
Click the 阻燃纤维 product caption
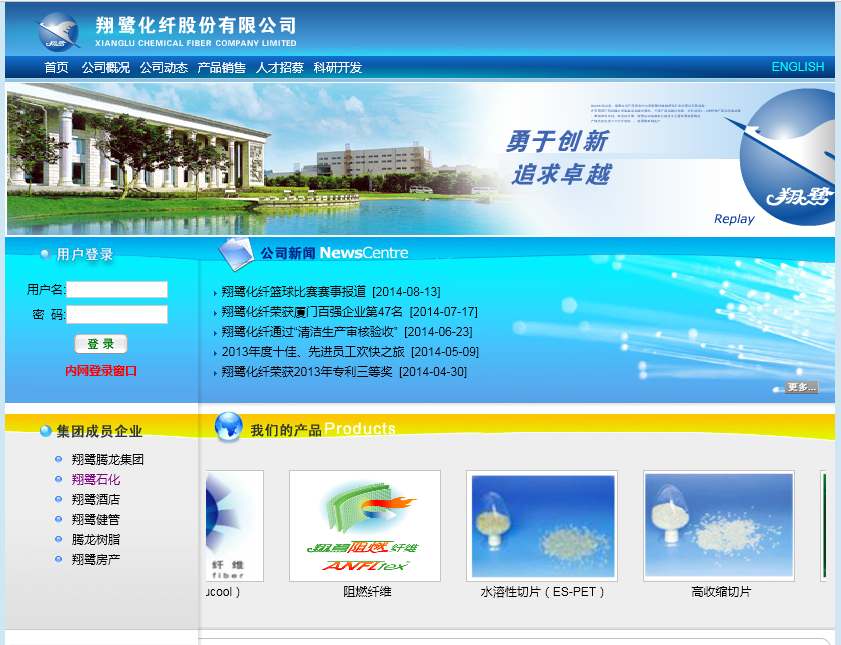coord(367,592)
